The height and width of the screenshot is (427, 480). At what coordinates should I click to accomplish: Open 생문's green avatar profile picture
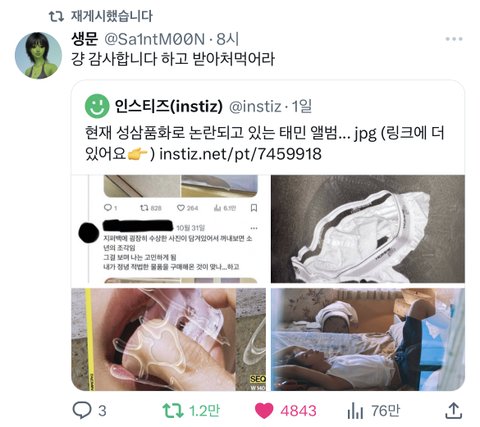point(38,55)
